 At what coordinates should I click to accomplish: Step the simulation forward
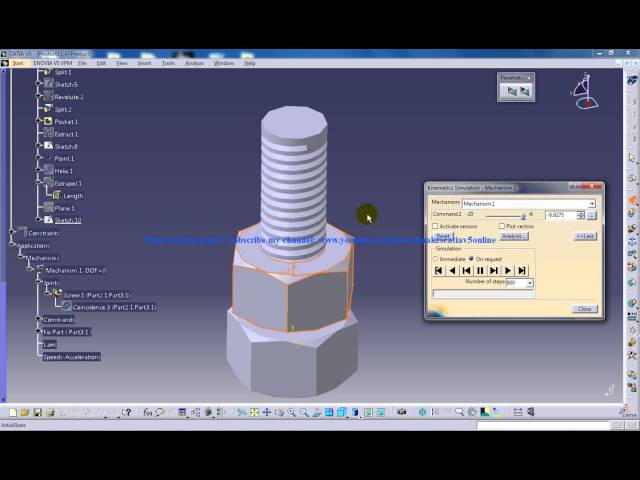click(494, 271)
